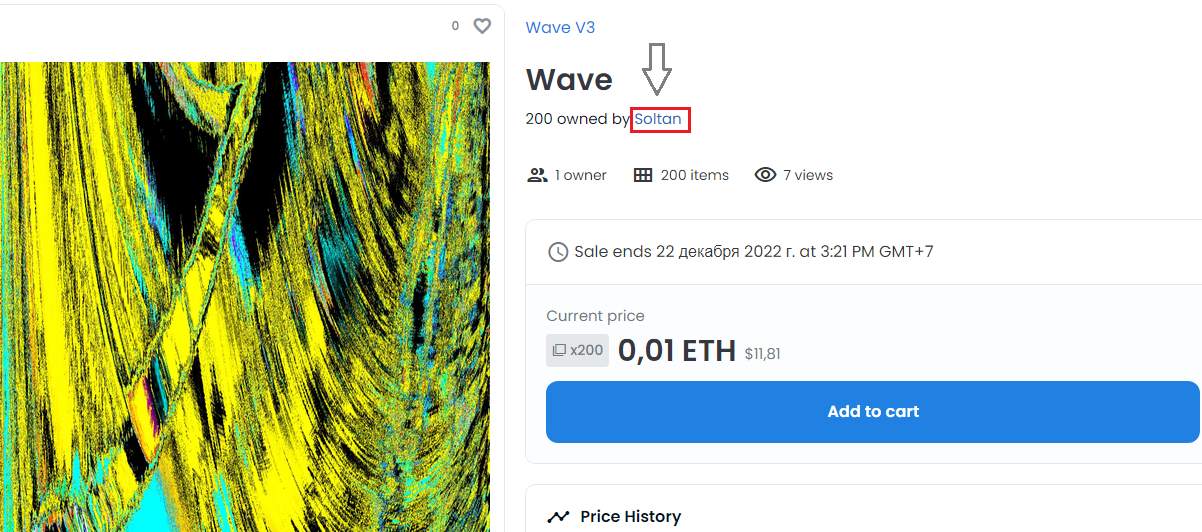This screenshot has height=532, width=1202.
Task: Add the Wave NFT to cart
Action: 872,411
